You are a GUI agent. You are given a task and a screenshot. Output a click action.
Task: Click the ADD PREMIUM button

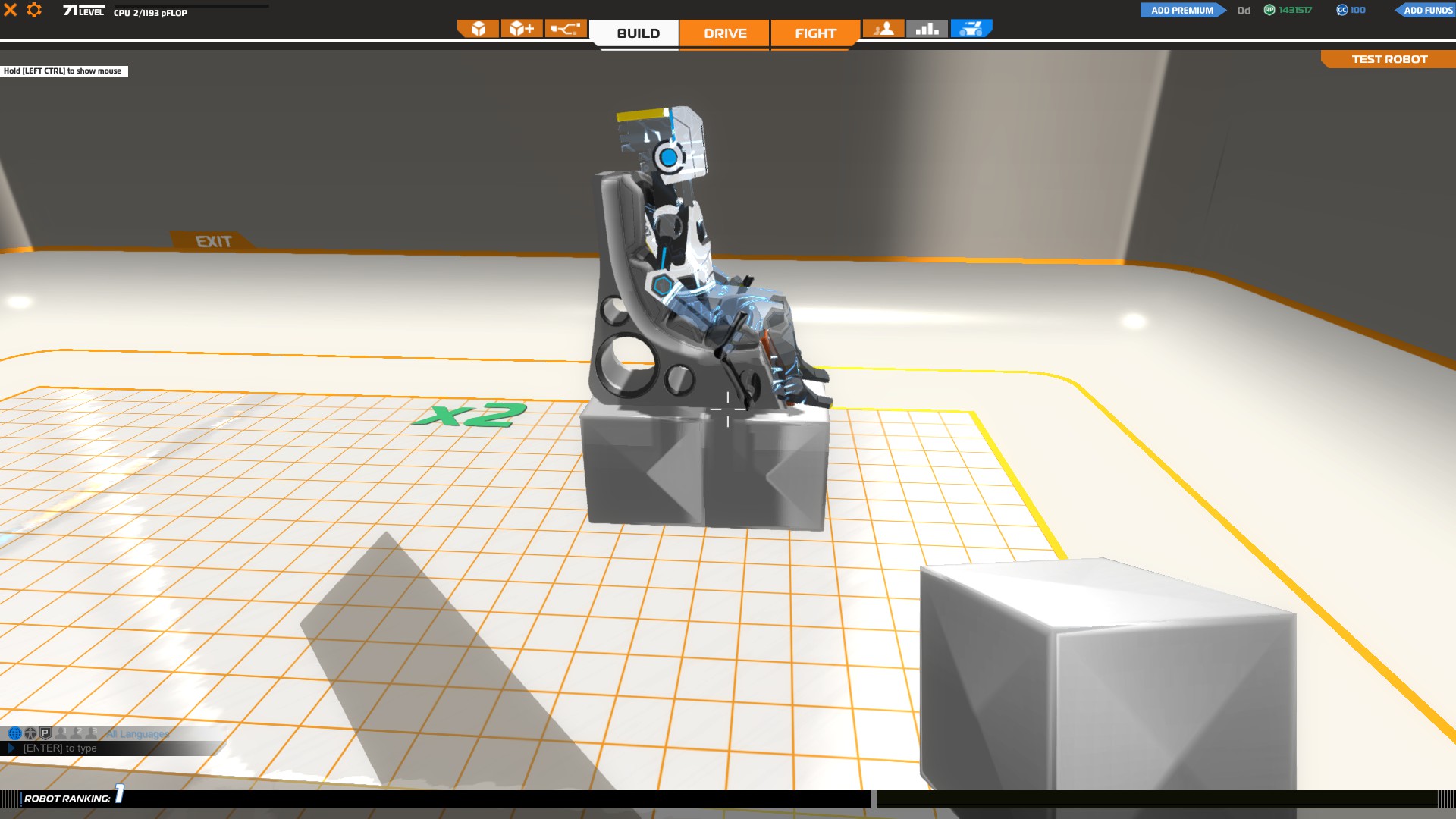pos(1181,10)
